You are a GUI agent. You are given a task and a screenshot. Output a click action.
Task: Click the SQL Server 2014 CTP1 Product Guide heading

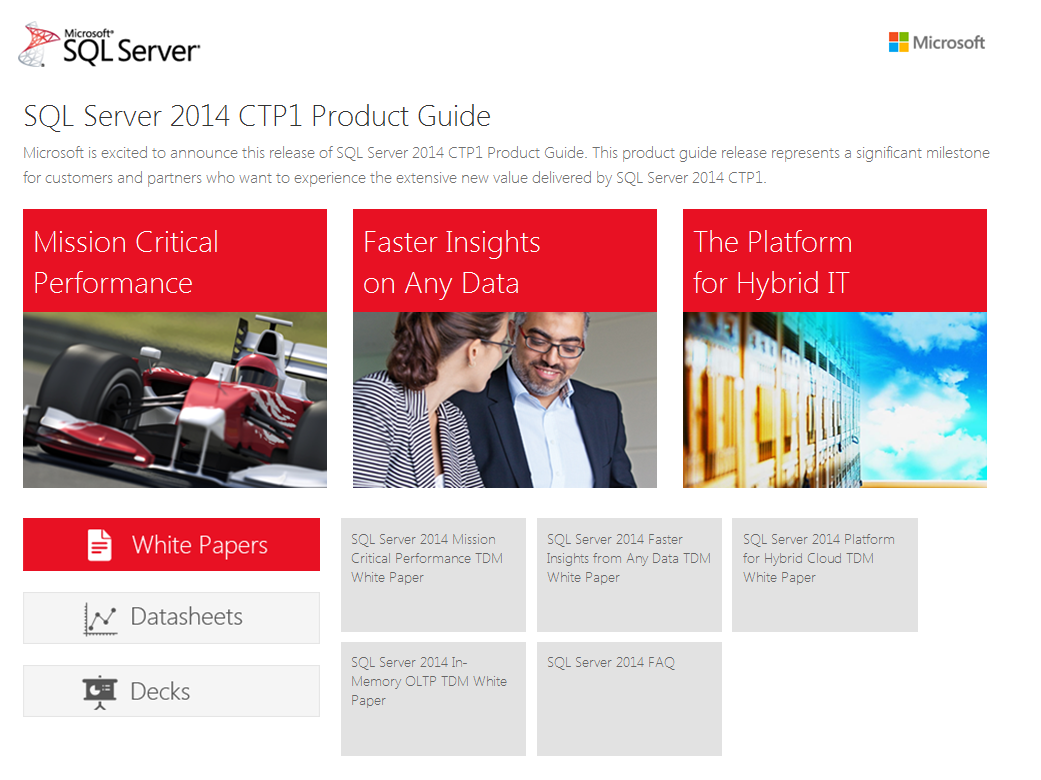257,117
